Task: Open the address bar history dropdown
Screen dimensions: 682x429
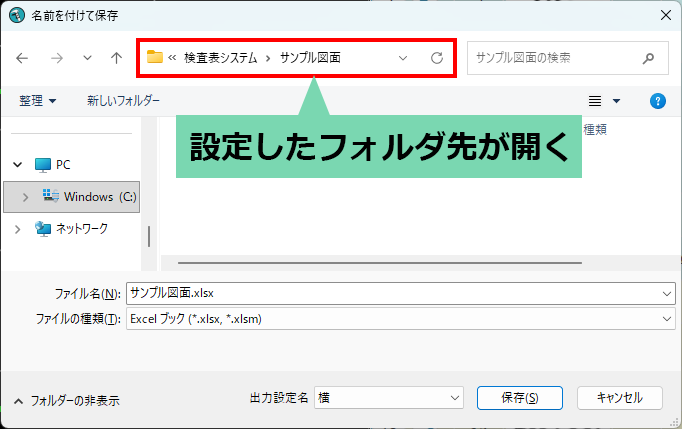Action: pos(403,58)
